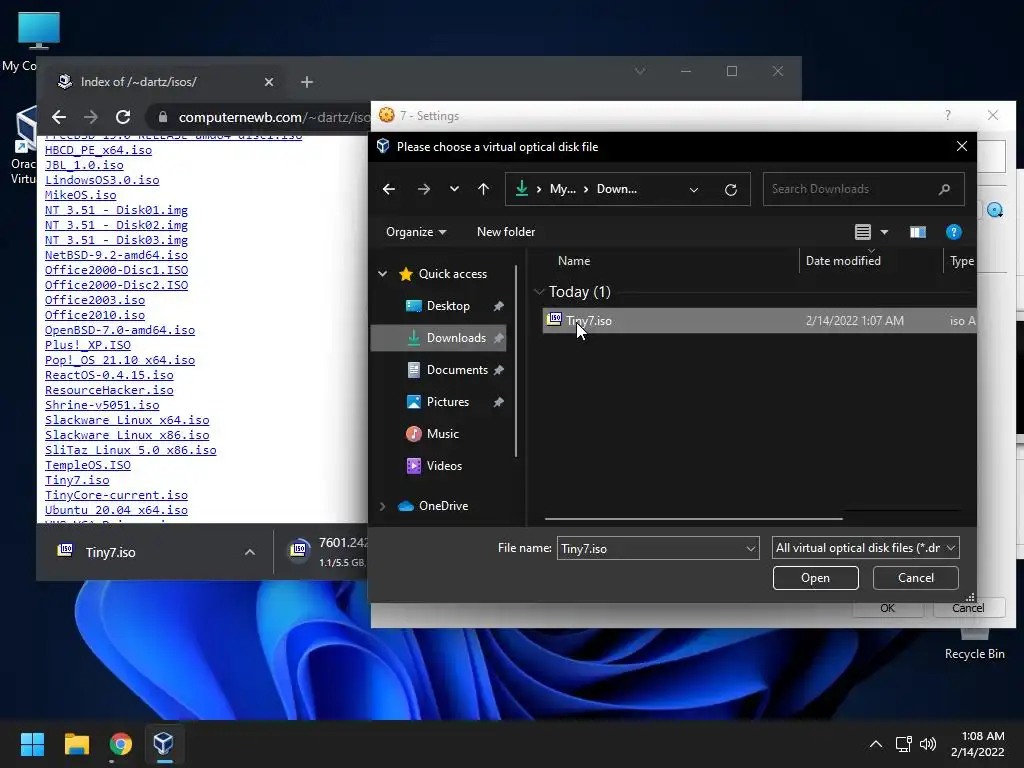Open Videos in navigation pane
Screen dimensions: 1024x768
[444, 466]
